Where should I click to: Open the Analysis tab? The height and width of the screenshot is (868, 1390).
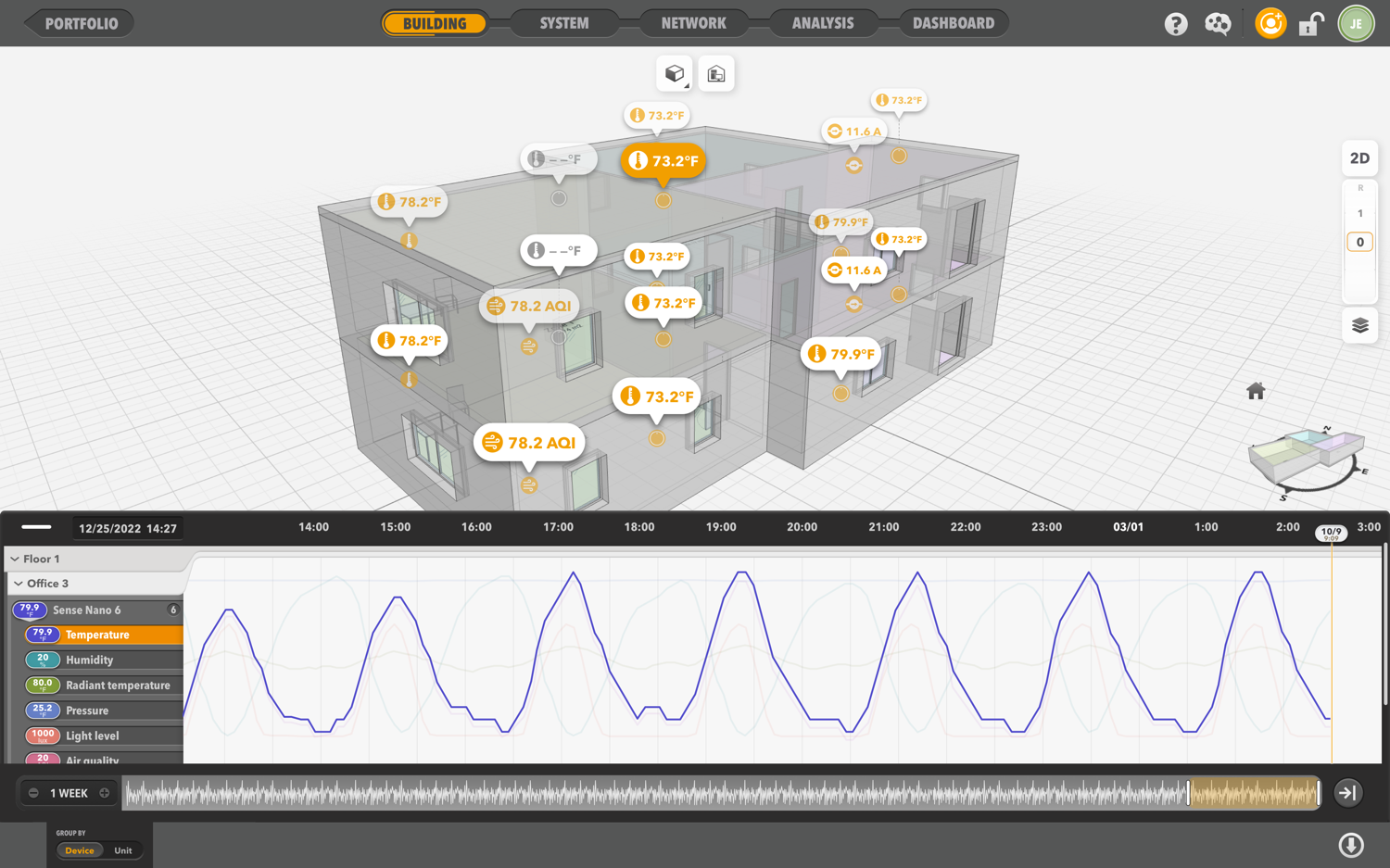(x=823, y=23)
